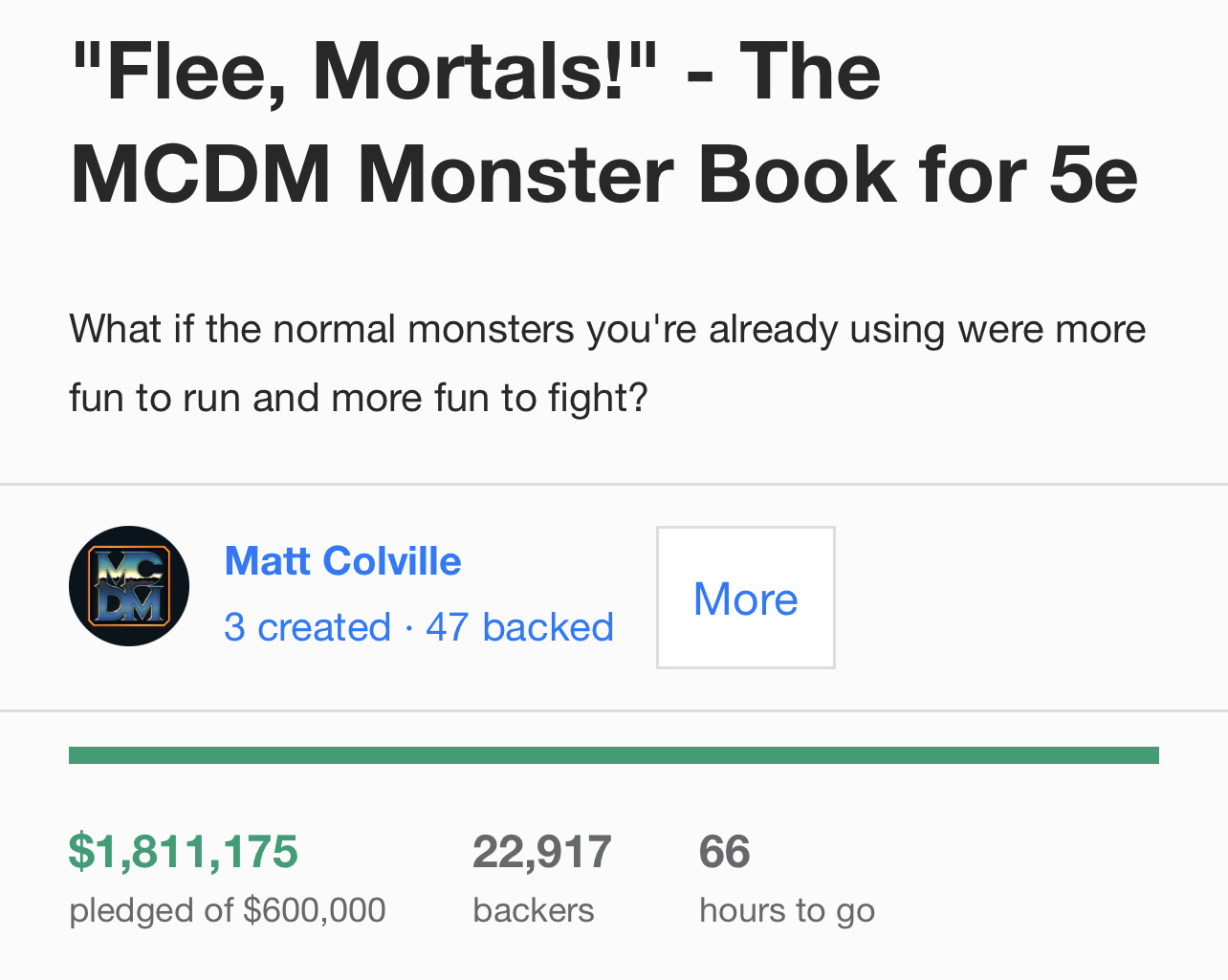
Task: Click the divider line above creator section
Action: tap(613, 485)
